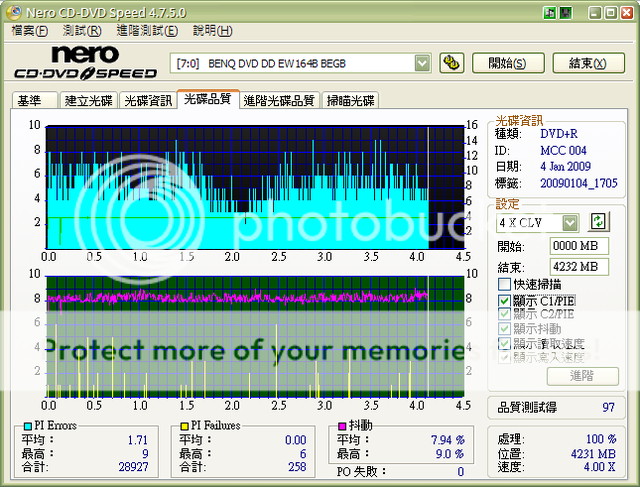This screenshot has height=487, width=640.
Task: Expand the 4 X CLV speed dropdown
Action: point(570,222)
